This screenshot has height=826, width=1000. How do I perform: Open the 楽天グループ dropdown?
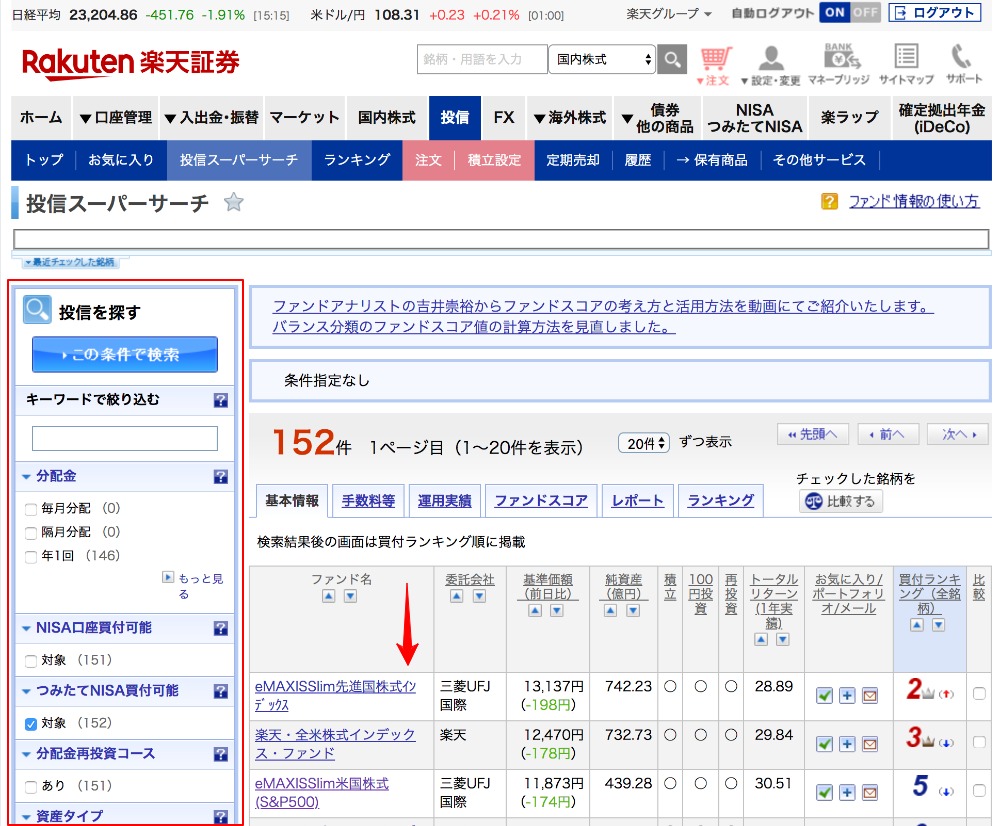point(669,13)
